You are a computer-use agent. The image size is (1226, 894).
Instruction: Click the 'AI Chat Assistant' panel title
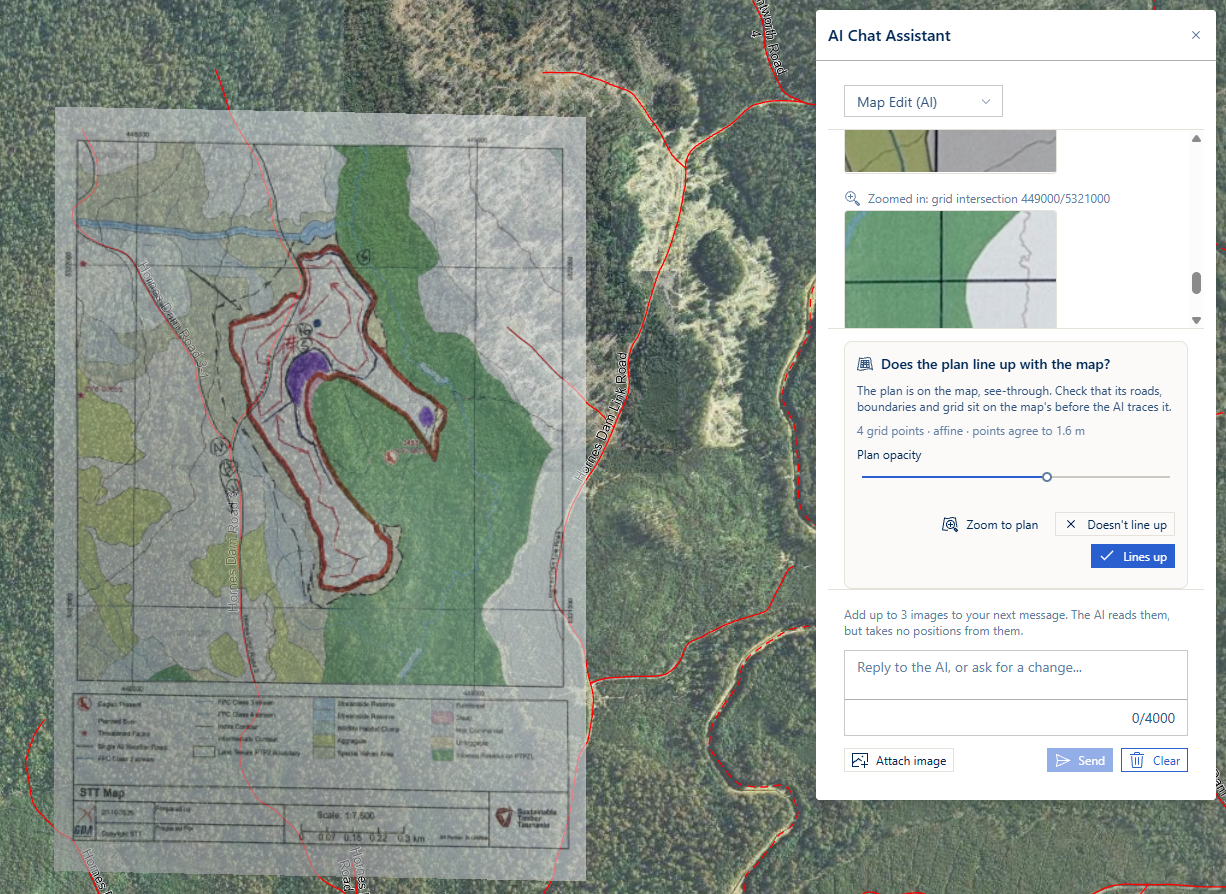(889, 35)
